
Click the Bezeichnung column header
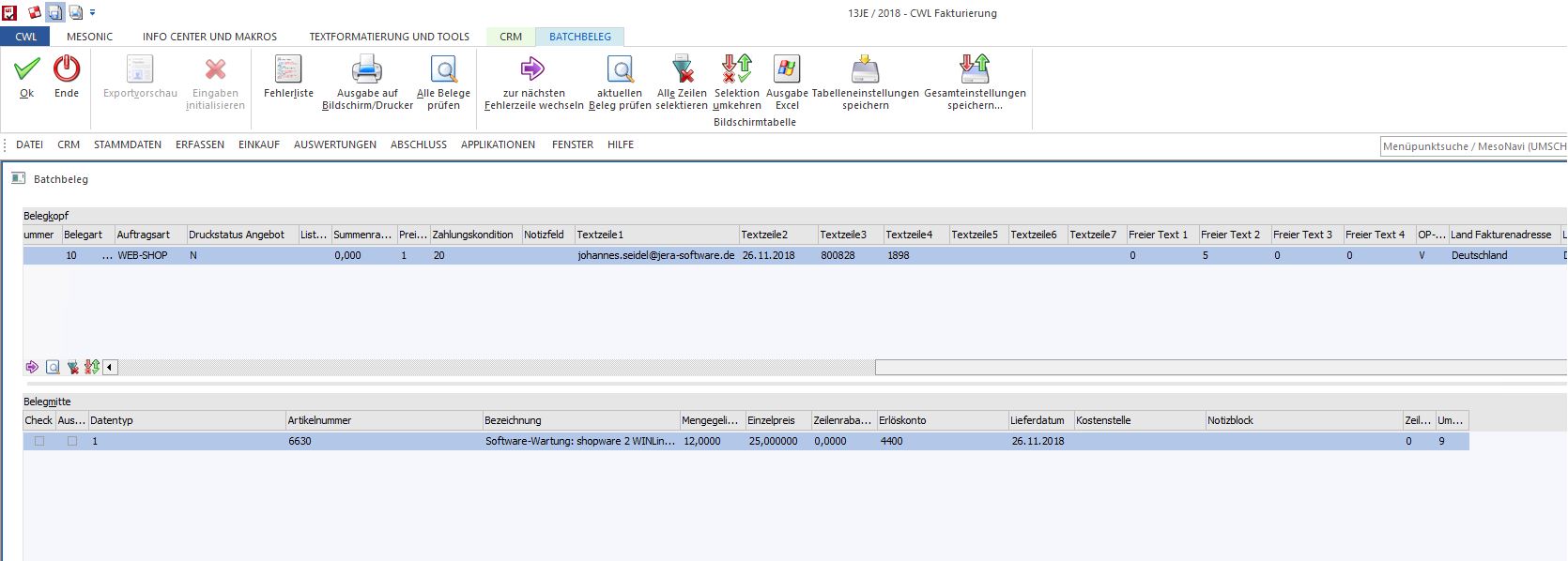[580, 420]
